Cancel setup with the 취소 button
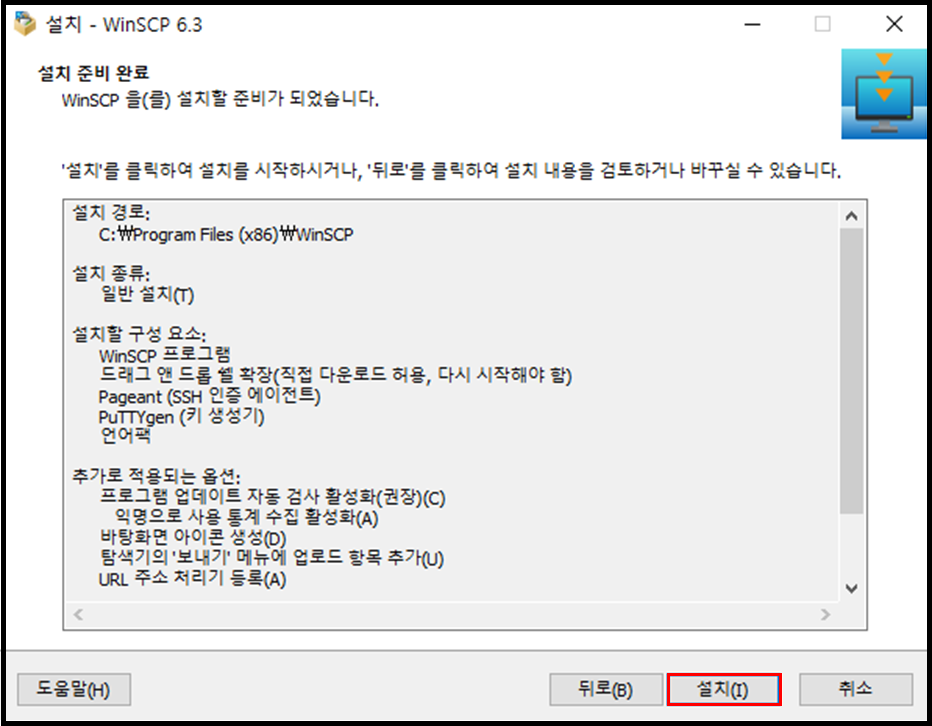932x726 pixels. (855, 689)
